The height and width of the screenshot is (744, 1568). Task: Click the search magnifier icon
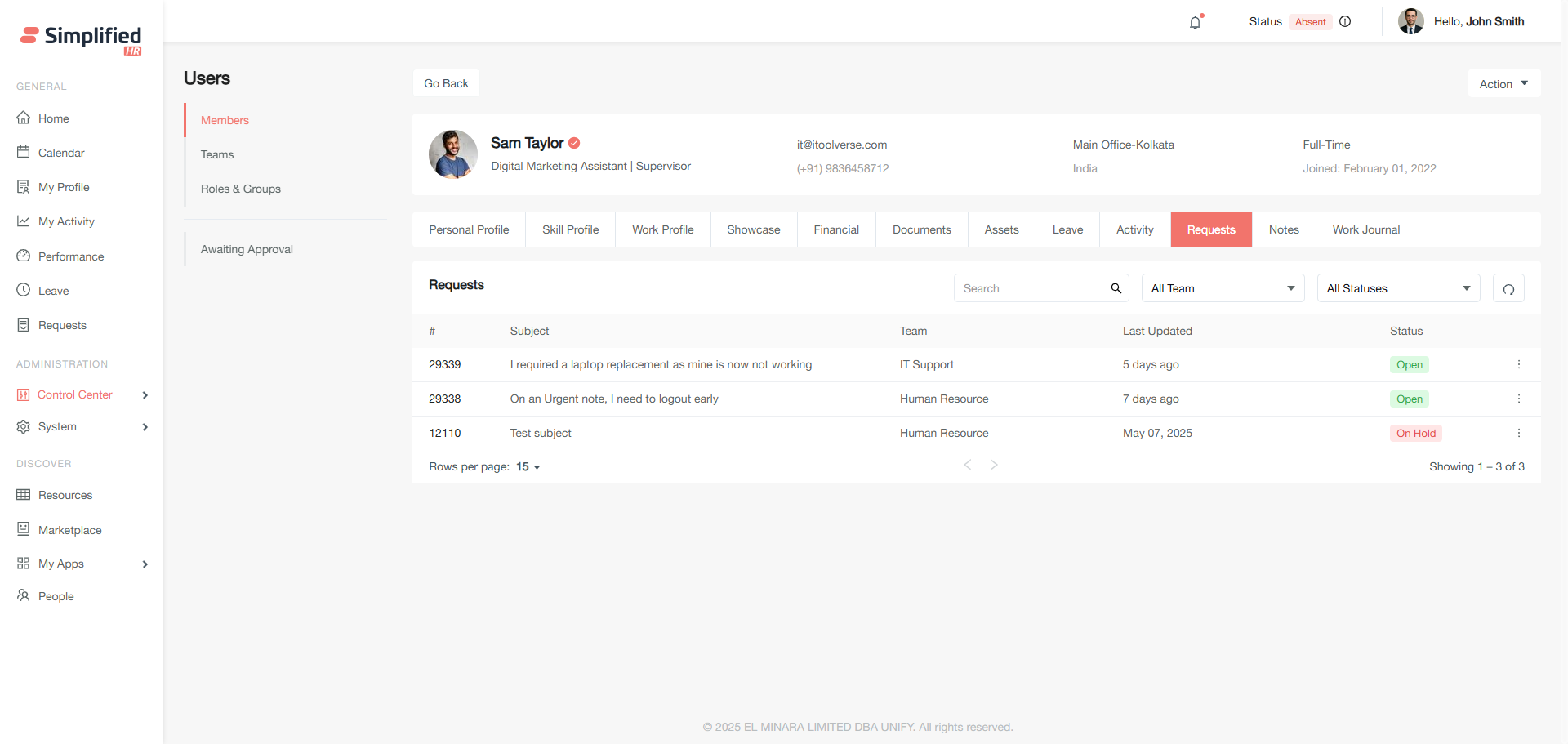point(1116,288)
